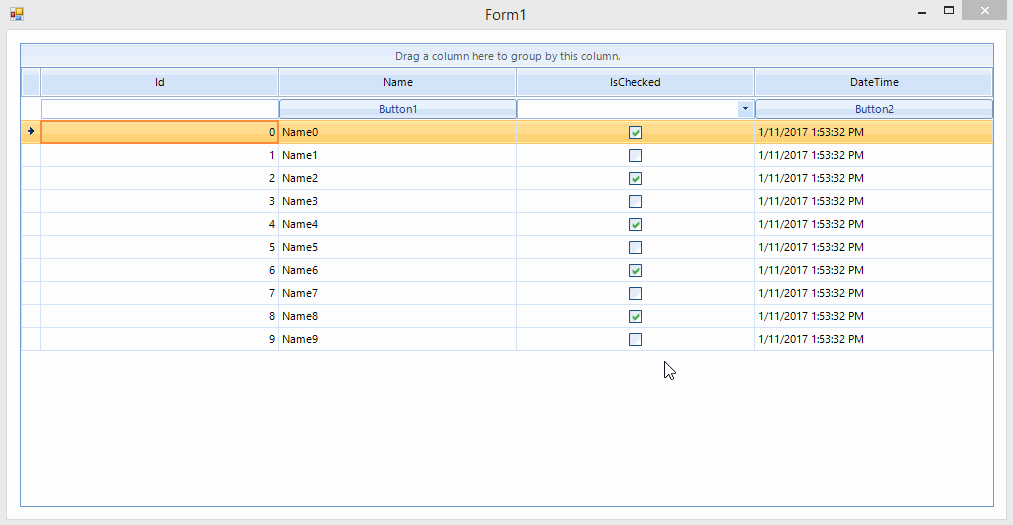Viewport: 1013px width, 525px height.
Task: Click the DateTime cell in the Name9 row
Action: coord(873,339)
